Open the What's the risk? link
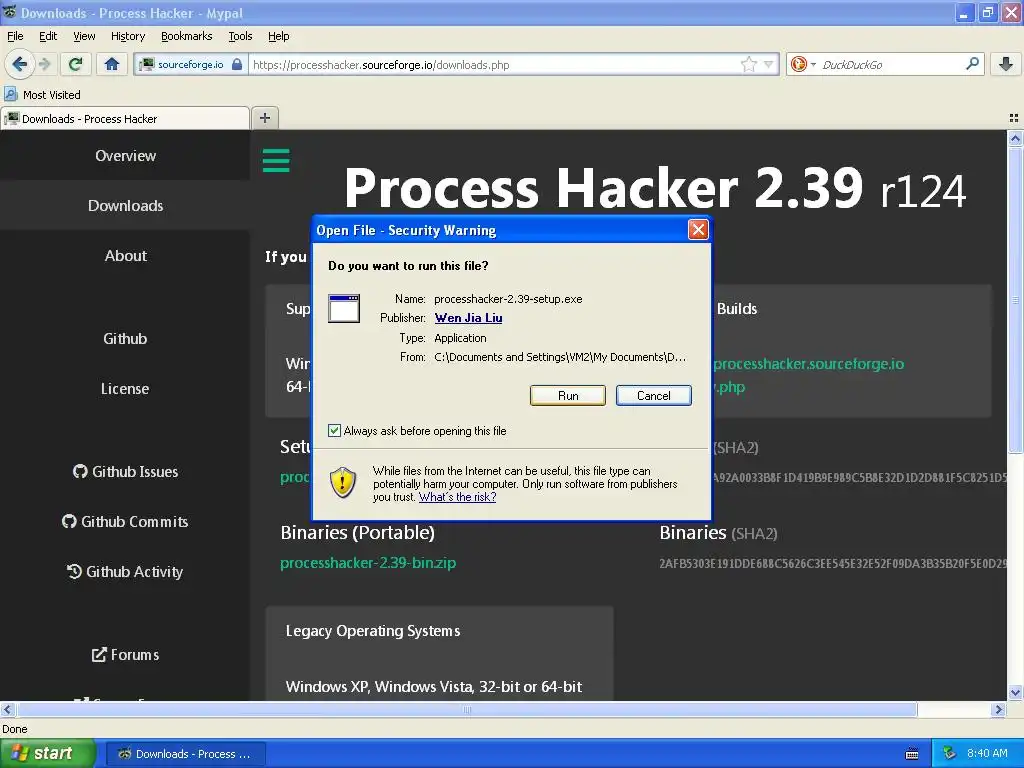 [457, 497]
